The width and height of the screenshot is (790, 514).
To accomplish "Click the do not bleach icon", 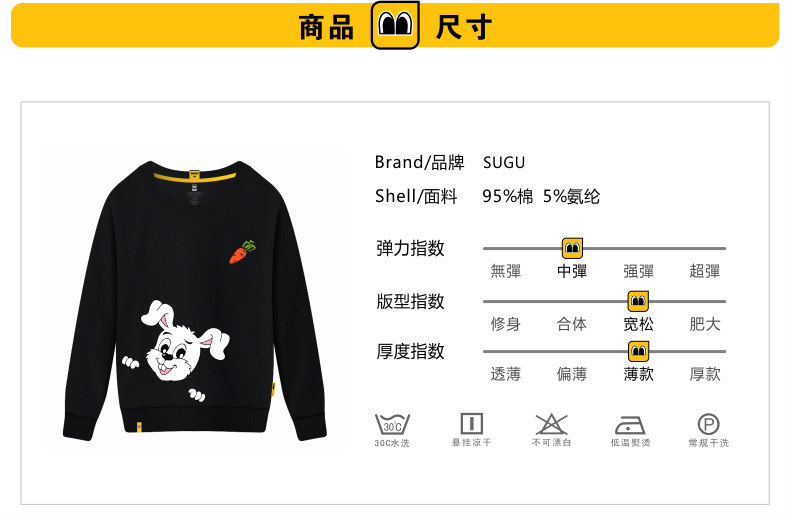I will pos(551,424).
